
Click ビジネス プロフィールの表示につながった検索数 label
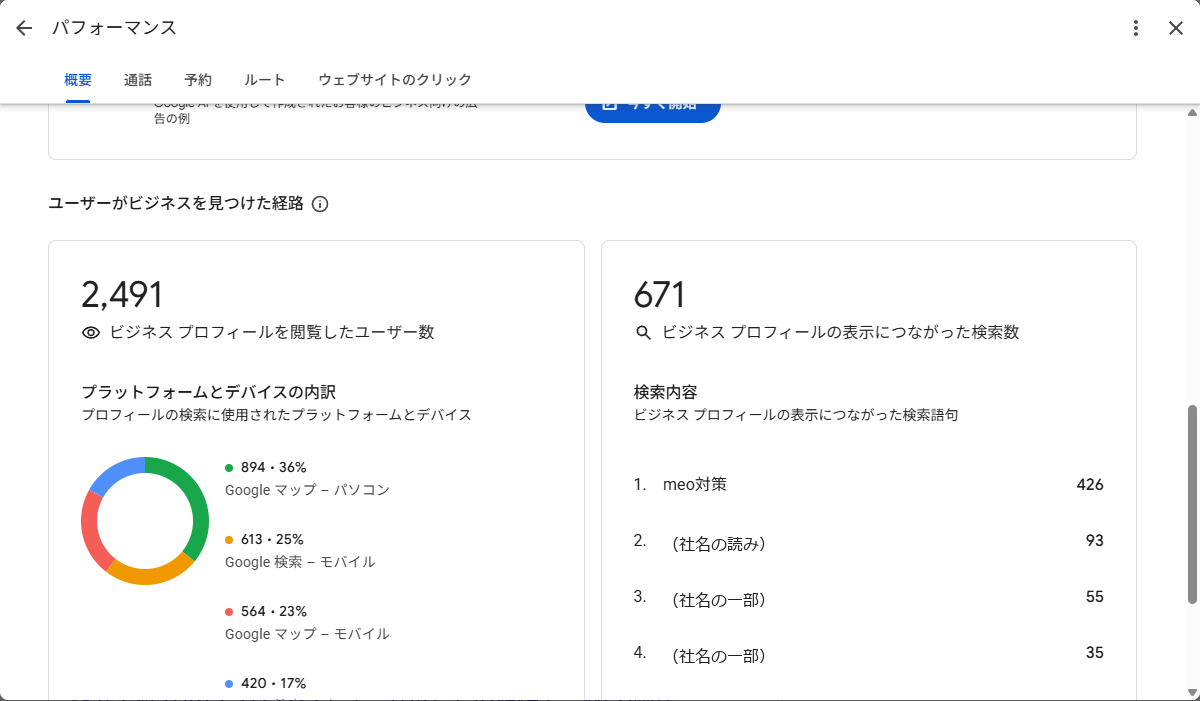coord(841,333)
